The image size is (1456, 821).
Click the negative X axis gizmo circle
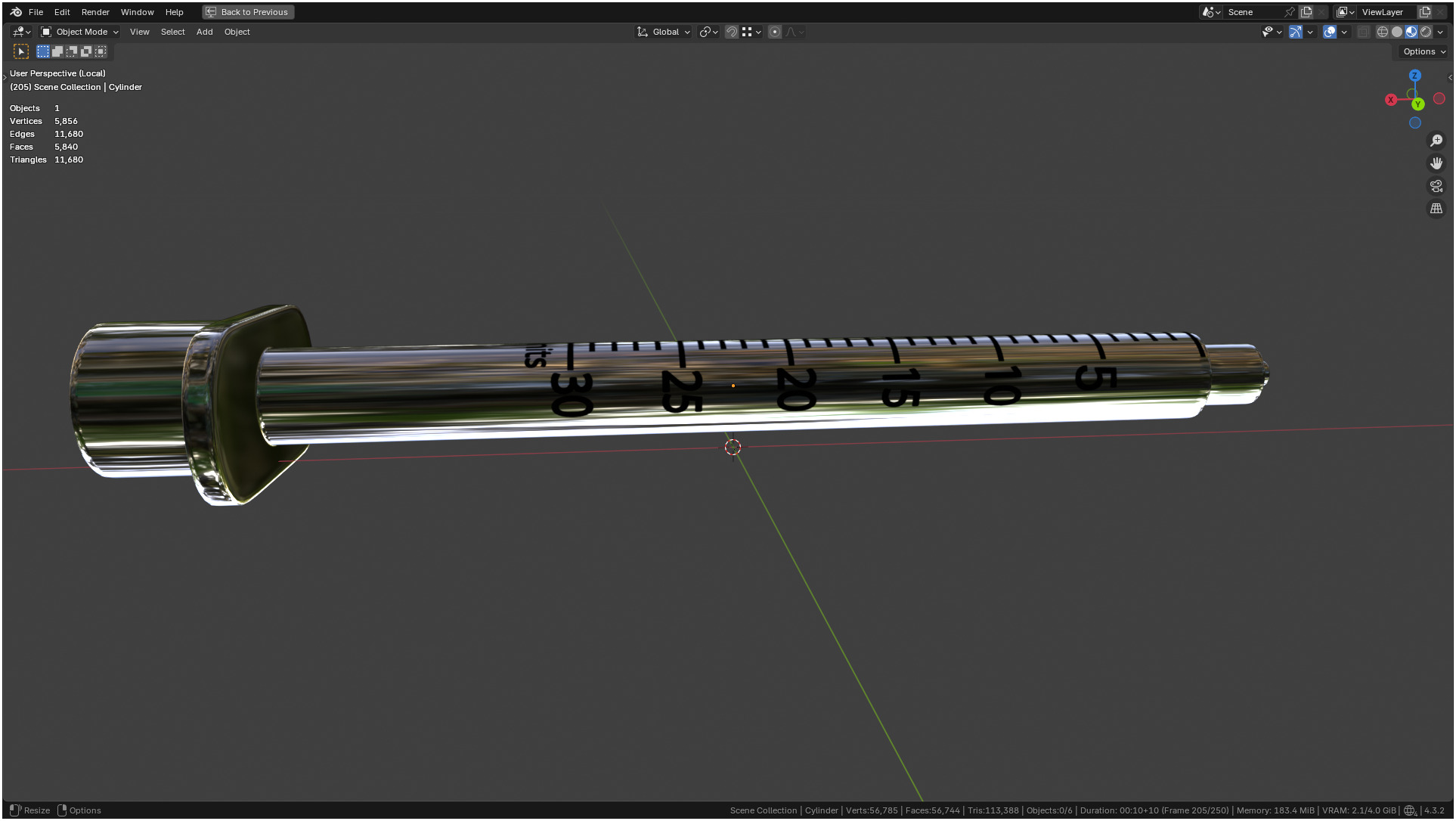(1439, 98)
